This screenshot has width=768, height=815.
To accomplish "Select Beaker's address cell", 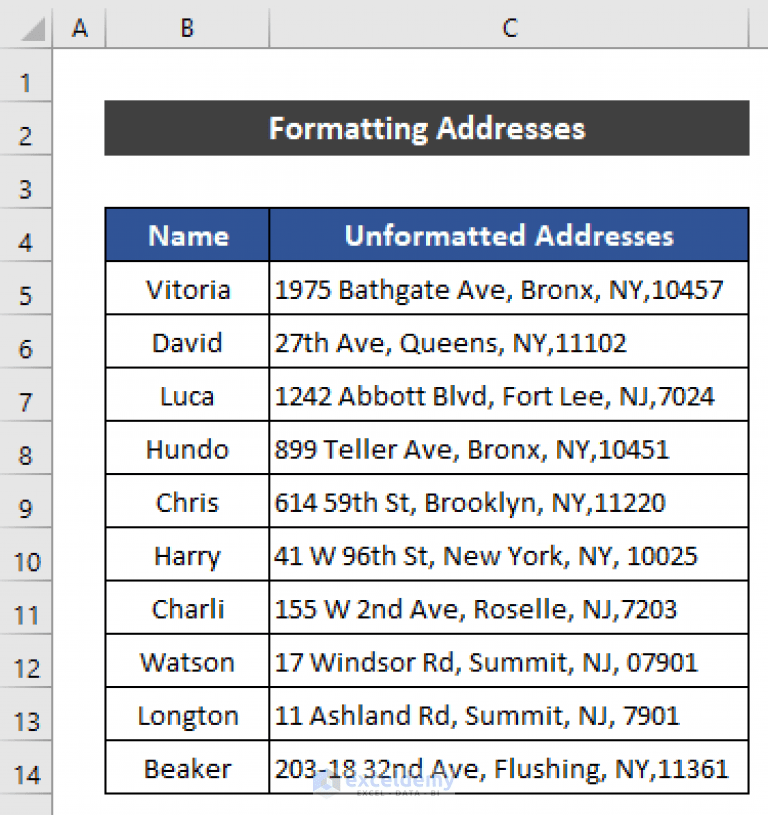I will pos(502,768).
